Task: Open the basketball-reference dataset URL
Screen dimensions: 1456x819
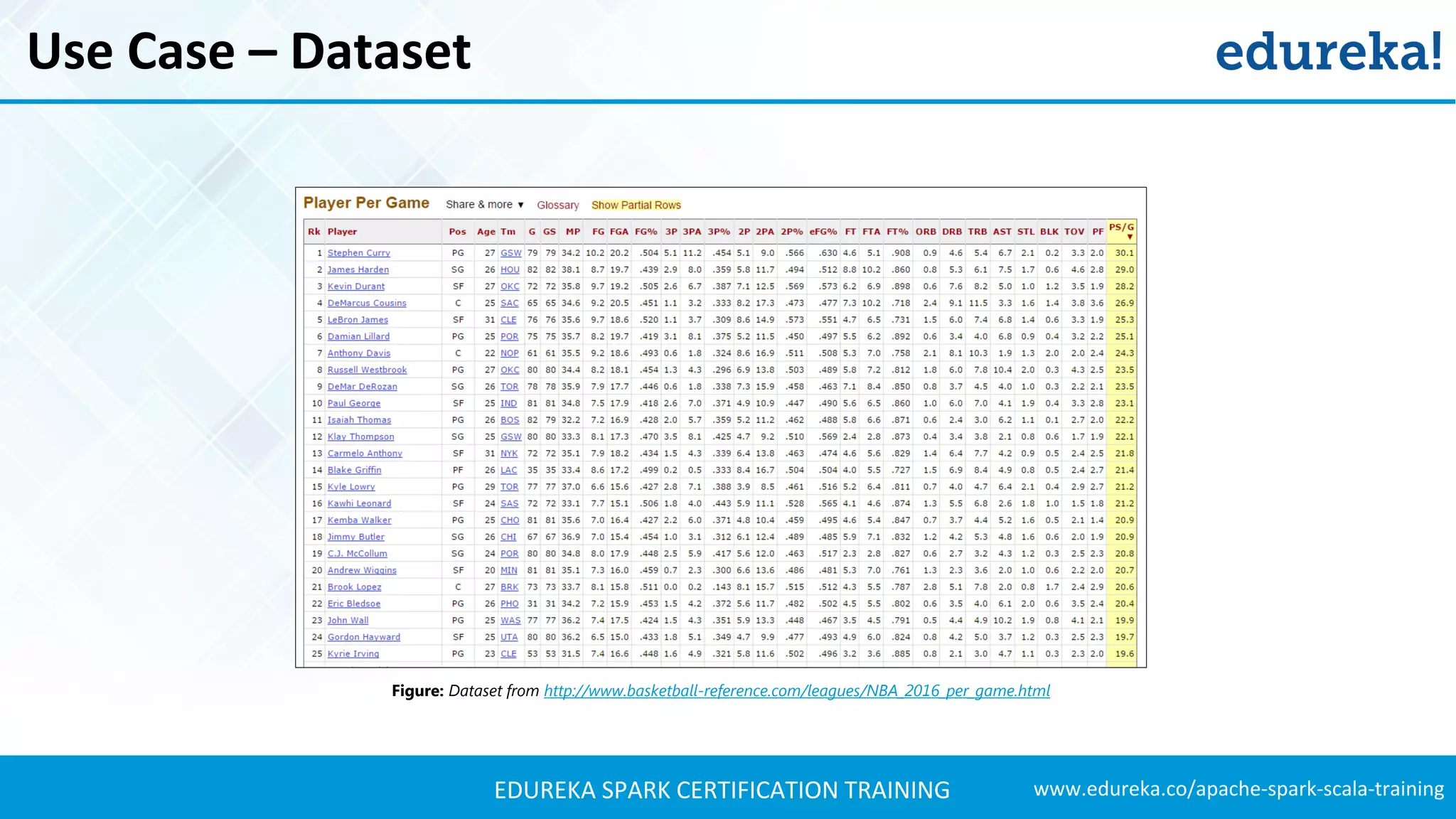Action: tap(796, 690)
